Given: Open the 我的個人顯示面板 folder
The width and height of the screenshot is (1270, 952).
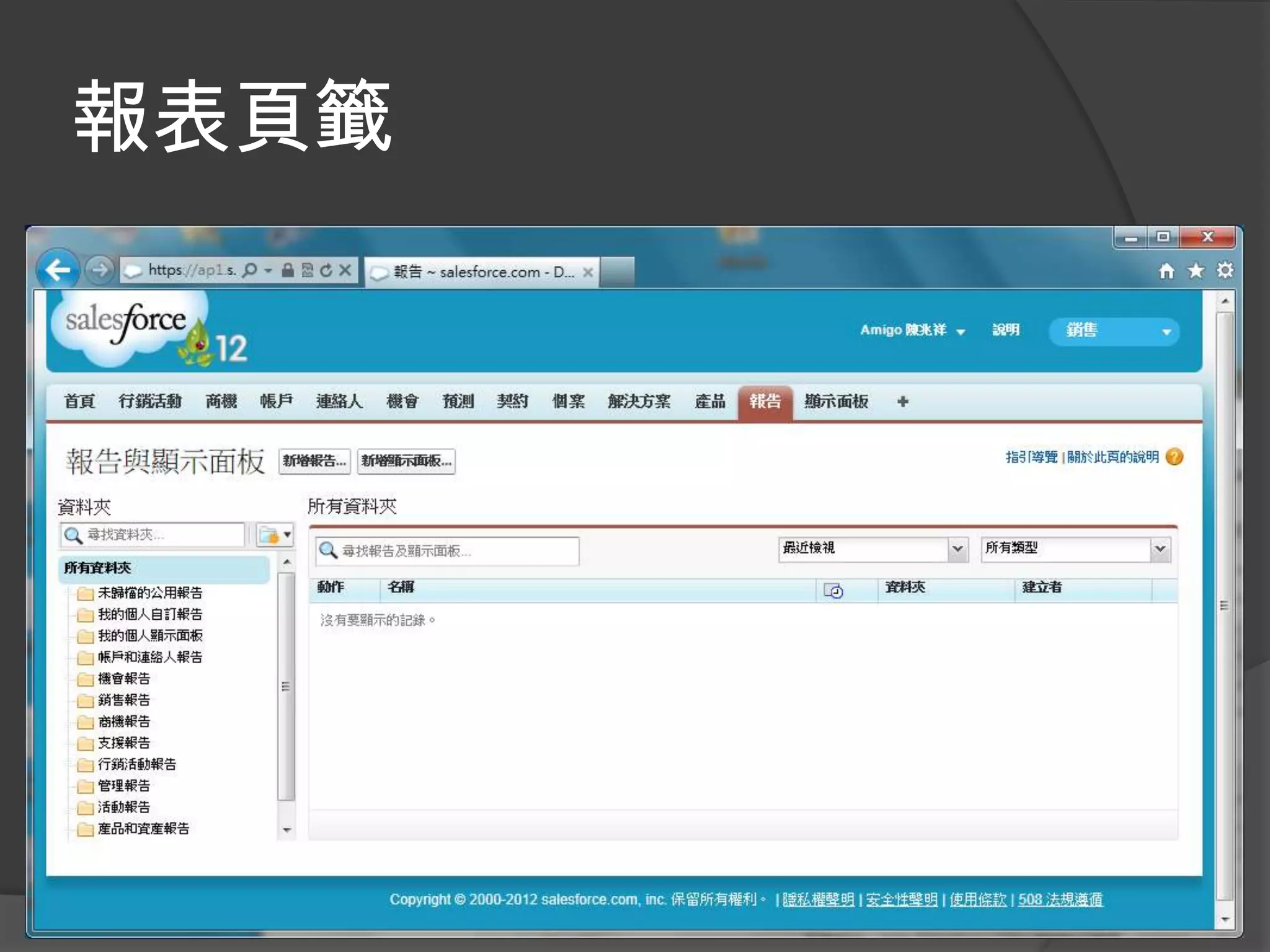Looking at the screenshot, I should tap(150, 636).
